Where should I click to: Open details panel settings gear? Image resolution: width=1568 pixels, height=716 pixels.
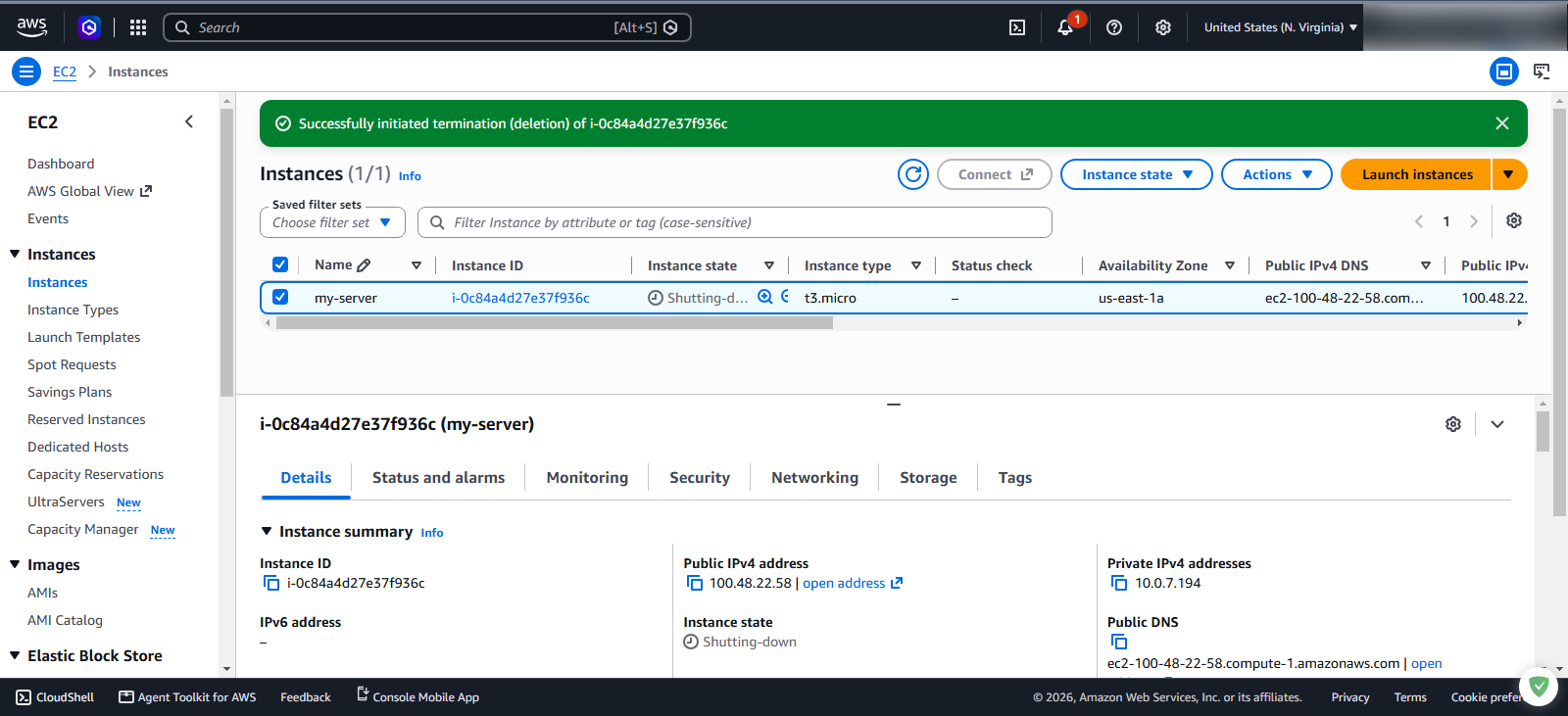tap(1453, 424)
